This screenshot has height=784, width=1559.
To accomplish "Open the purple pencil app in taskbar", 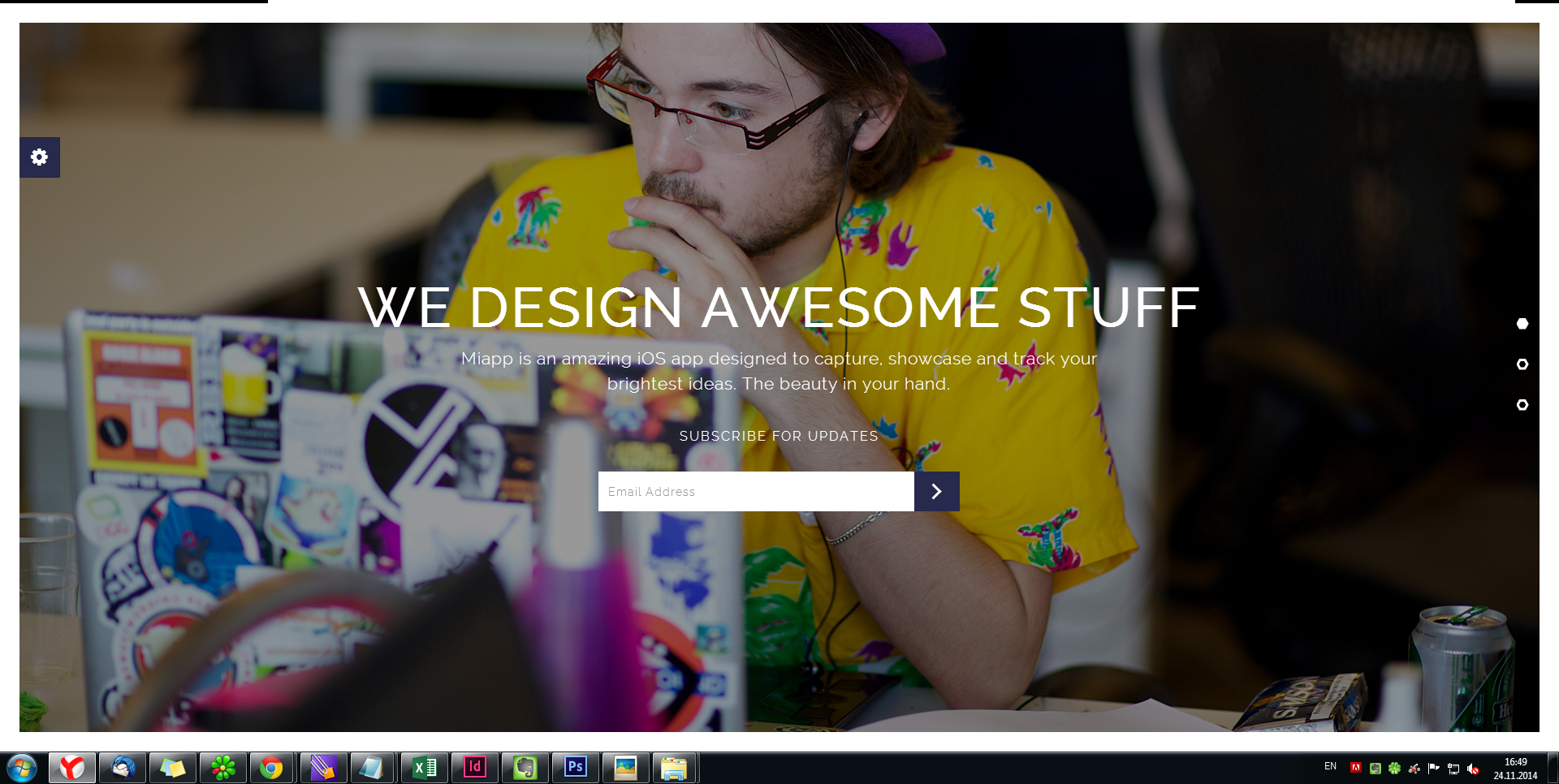I will (323, 768).
